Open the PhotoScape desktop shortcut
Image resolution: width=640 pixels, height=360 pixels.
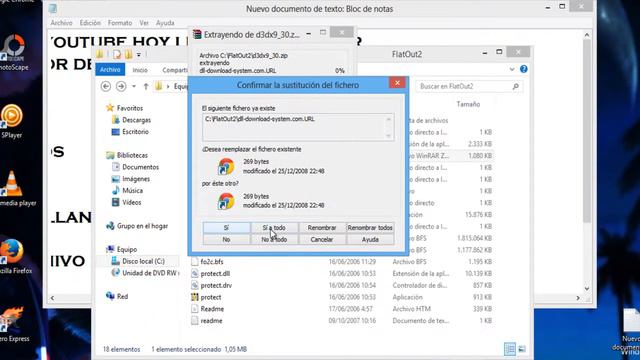[x=14, y=52]
